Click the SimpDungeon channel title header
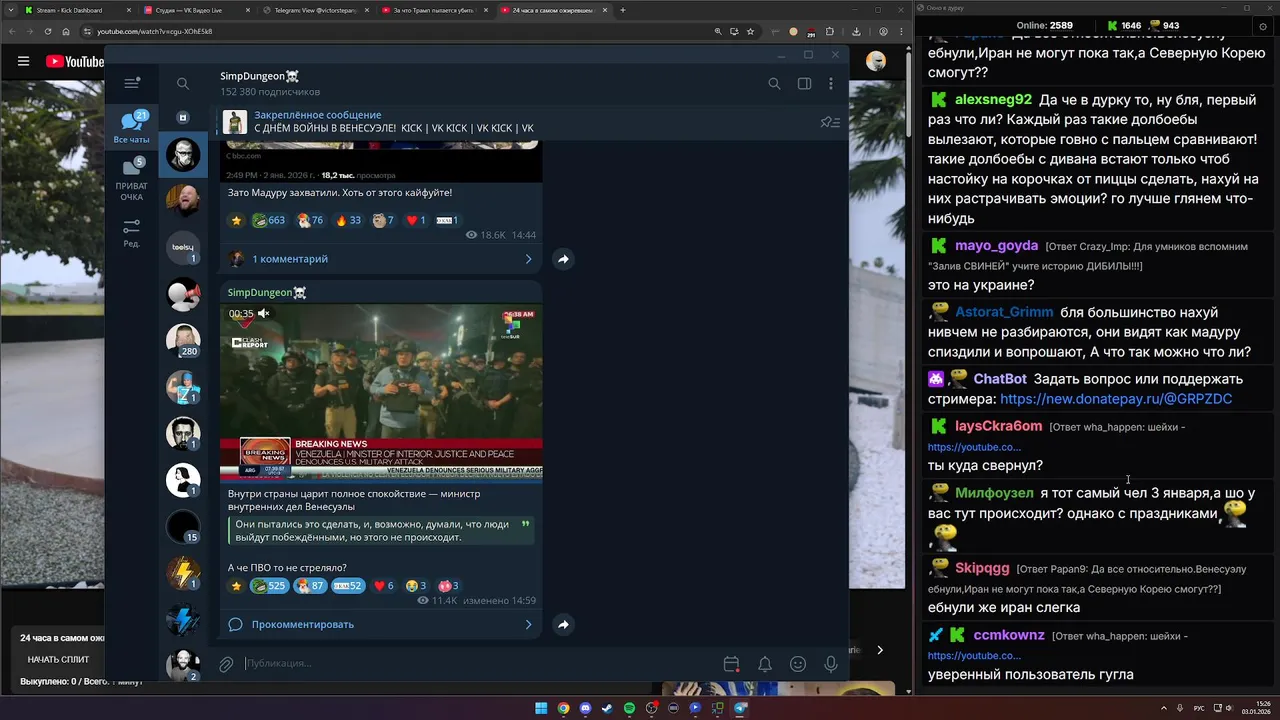The image size is (1280, 720). [259, 76]
